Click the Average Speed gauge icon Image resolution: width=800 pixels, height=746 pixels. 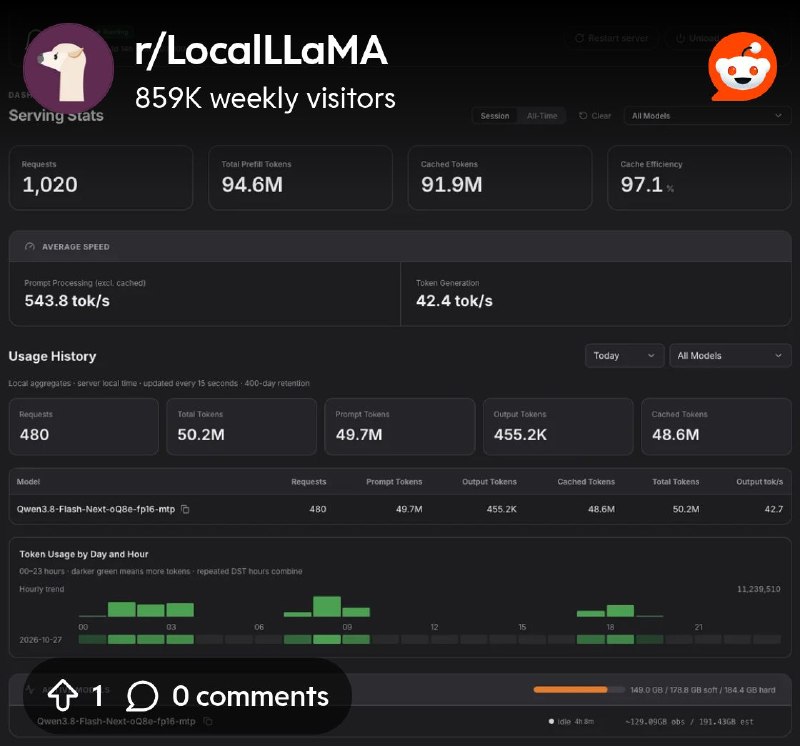pos(30,246)
